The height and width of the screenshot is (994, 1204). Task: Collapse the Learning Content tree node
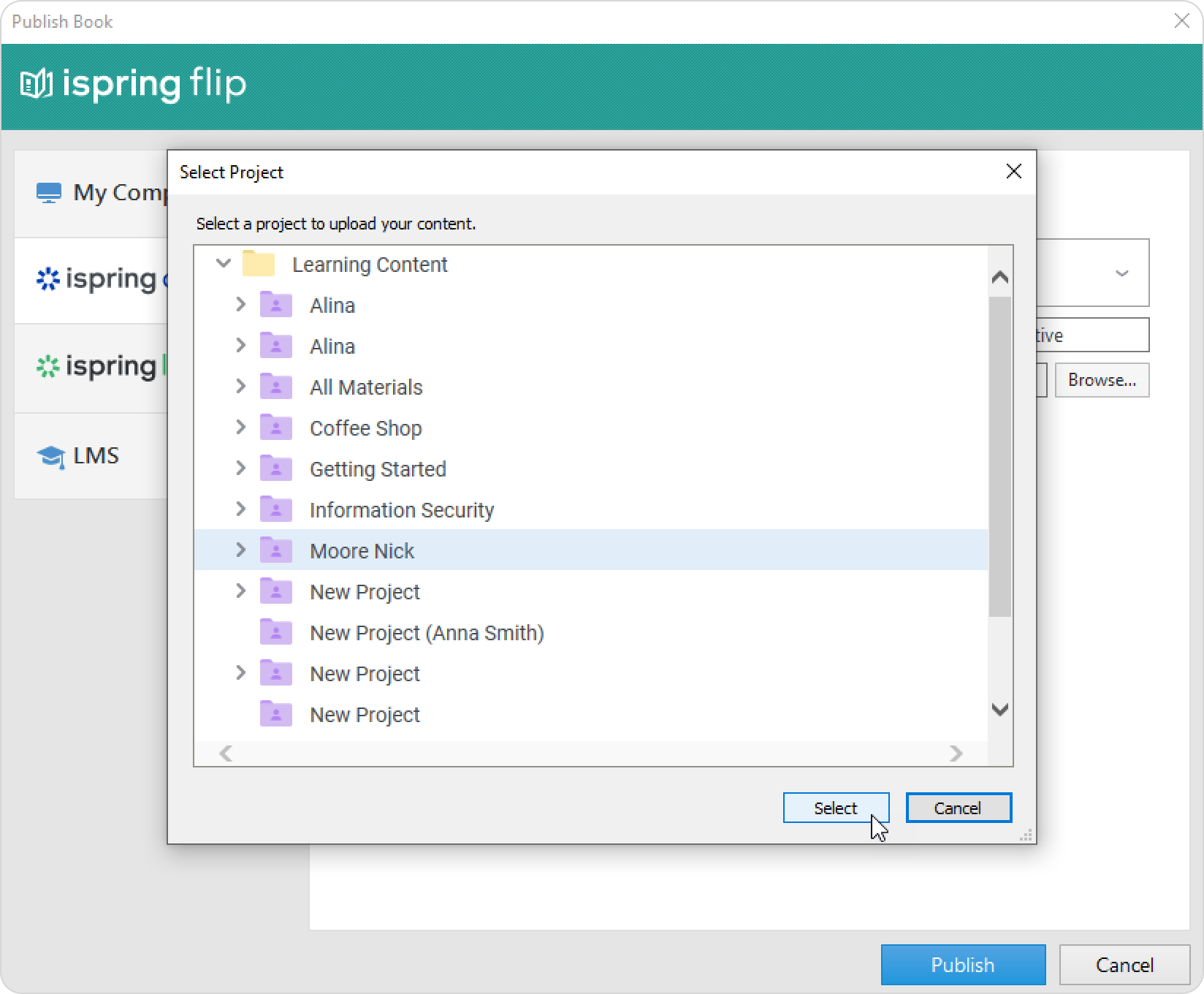pos(224,263)
